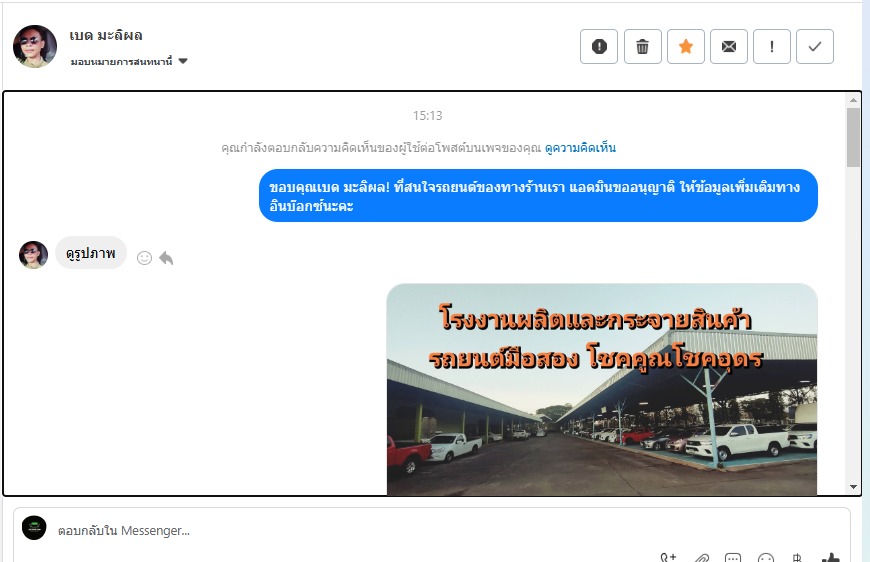This screenshot has height=562, width=870.
Task: Select the blue thank-you reply message bubble
Action: [538, 196]
